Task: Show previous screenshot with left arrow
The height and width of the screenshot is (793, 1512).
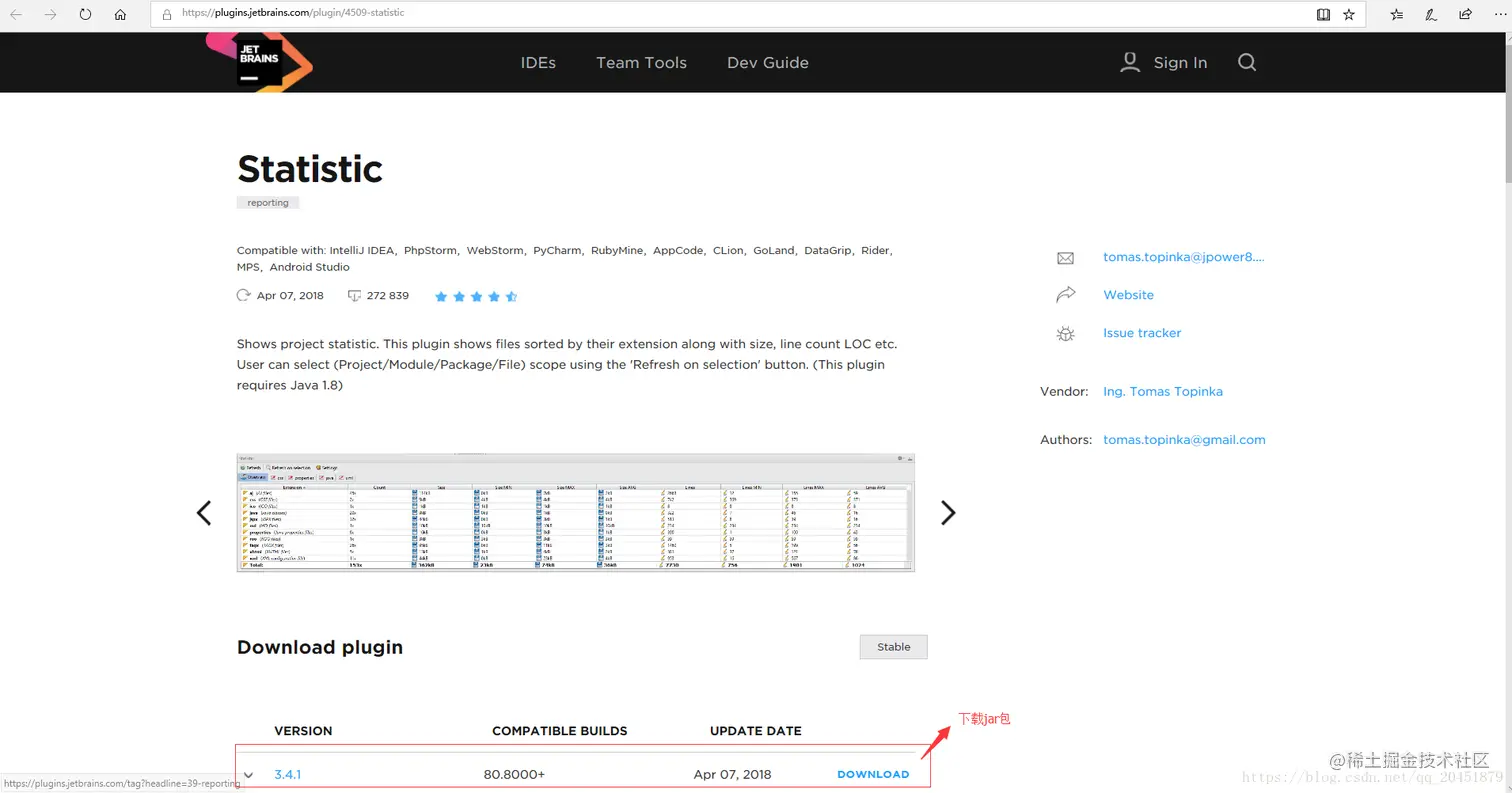Action: pos(204,513)
